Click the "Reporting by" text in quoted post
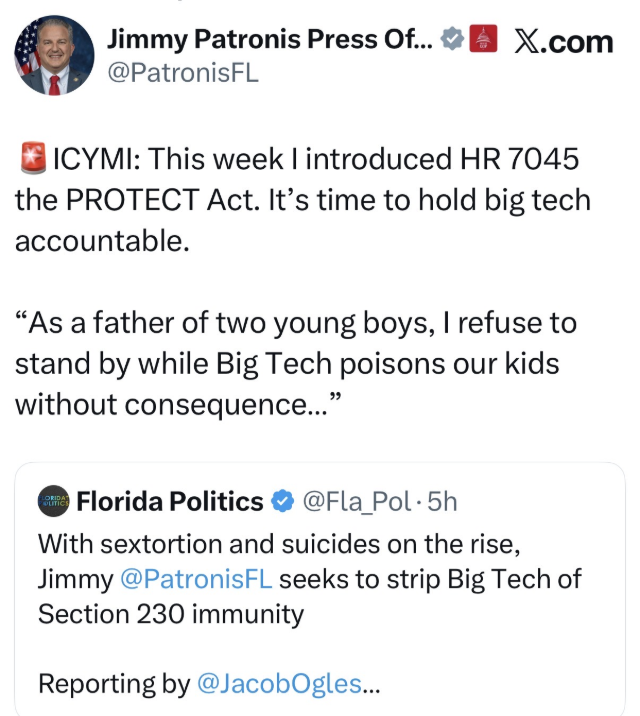This screenshot has height=716, width=640. [113, 683]
